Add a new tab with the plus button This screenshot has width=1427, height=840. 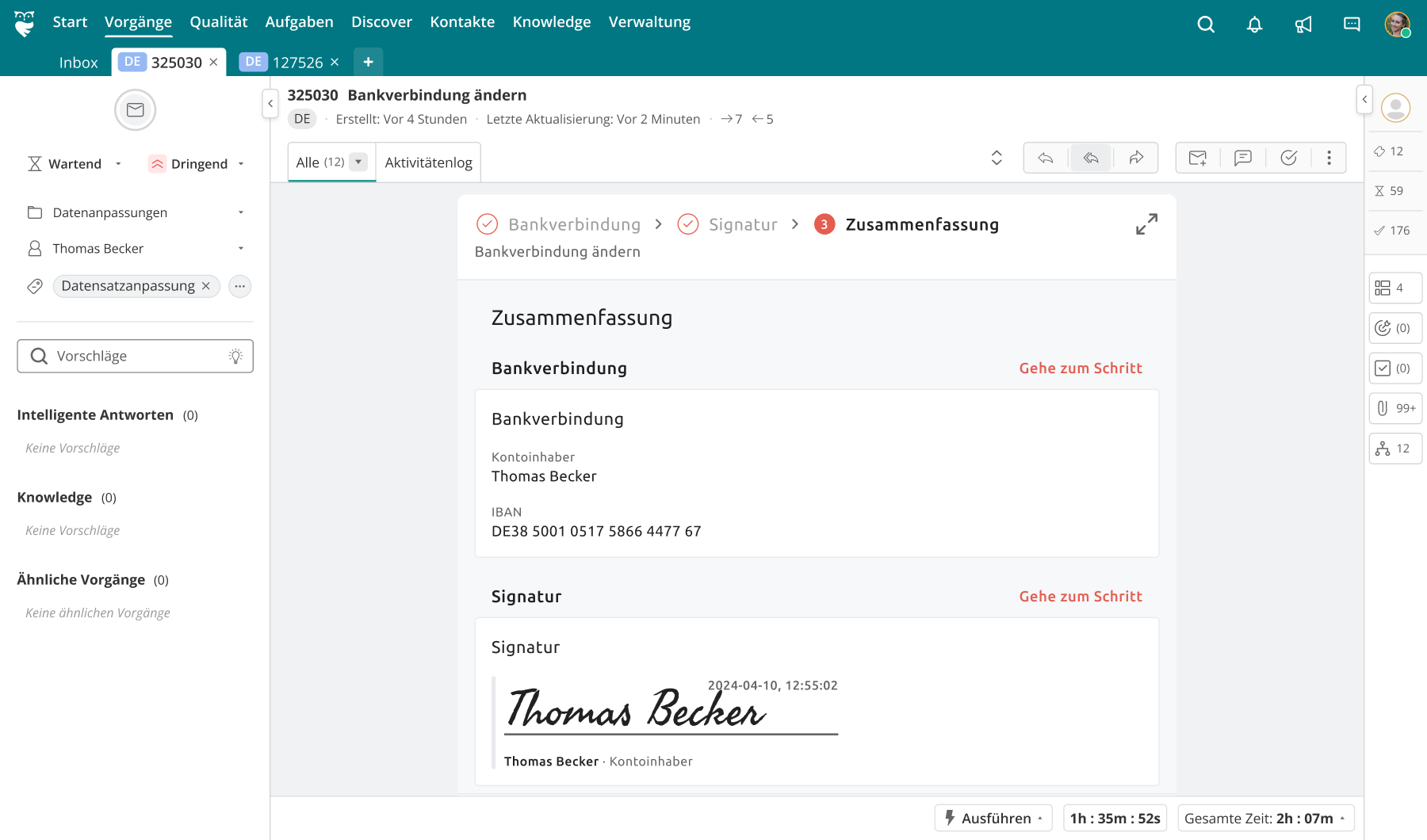tap(368, 62)
